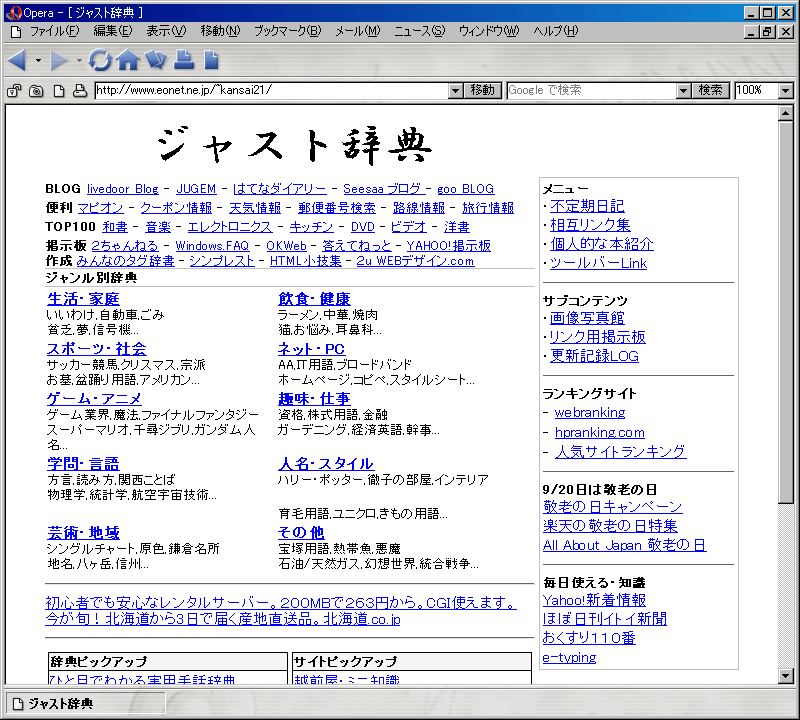Screen dimensions: 800x720
Task: Open the Forward button history dropdown arrow
Action: pyautogui.click(x=79, y=61)
